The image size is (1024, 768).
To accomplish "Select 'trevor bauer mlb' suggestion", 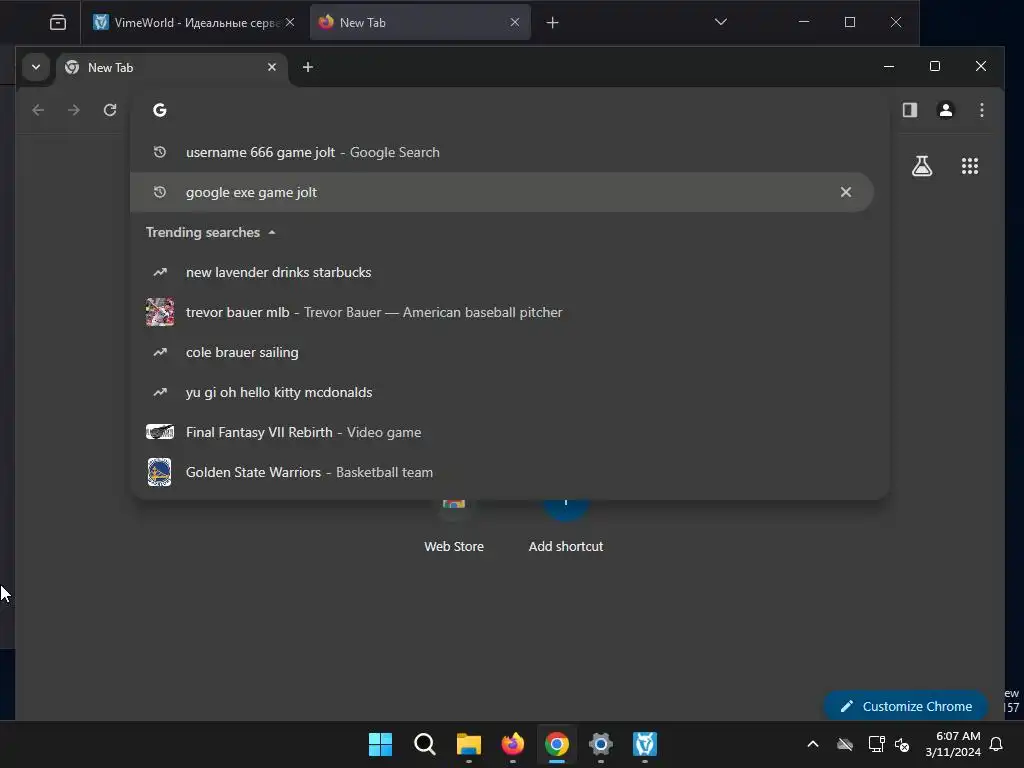I will [502, 312].
